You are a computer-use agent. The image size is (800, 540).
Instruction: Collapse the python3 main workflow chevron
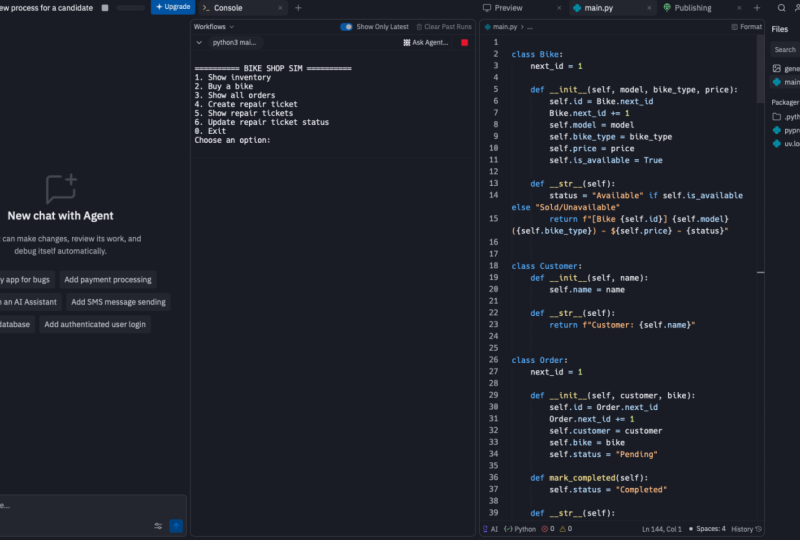(199, 43)
